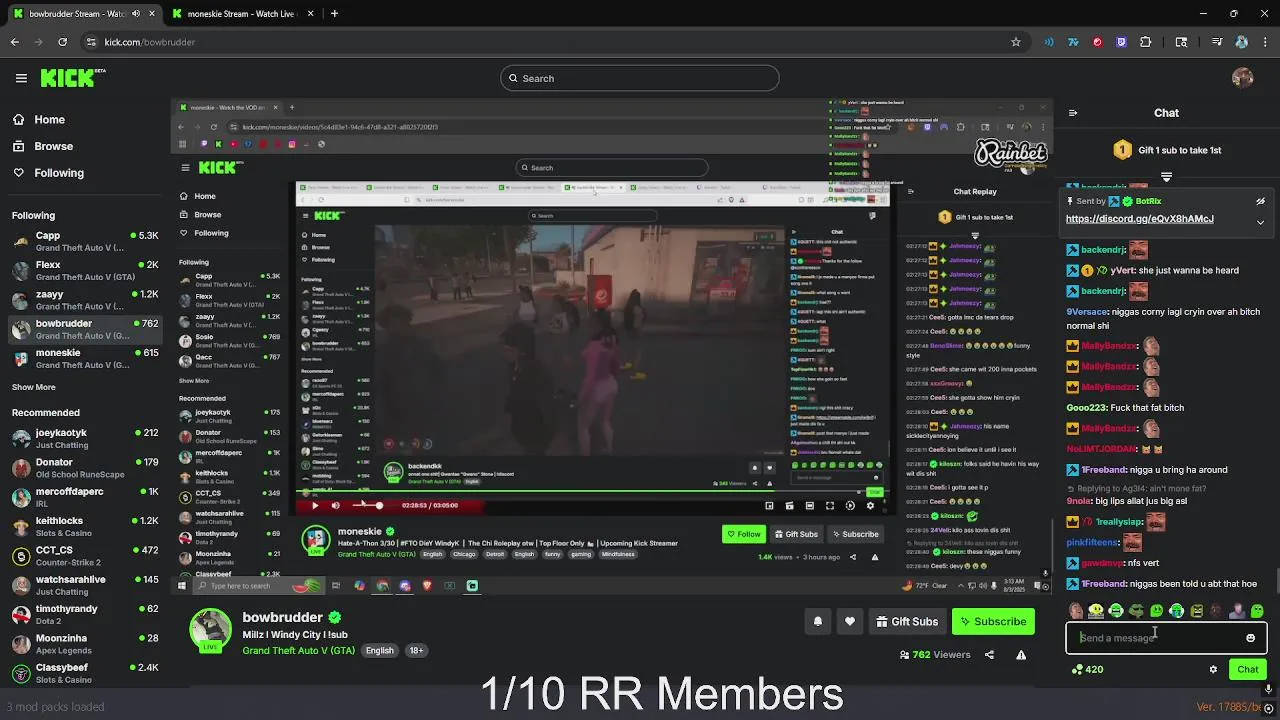This screenshot has height=720, width=1280.
Task: Open Donator in Recommended
Action: point(85,468)
